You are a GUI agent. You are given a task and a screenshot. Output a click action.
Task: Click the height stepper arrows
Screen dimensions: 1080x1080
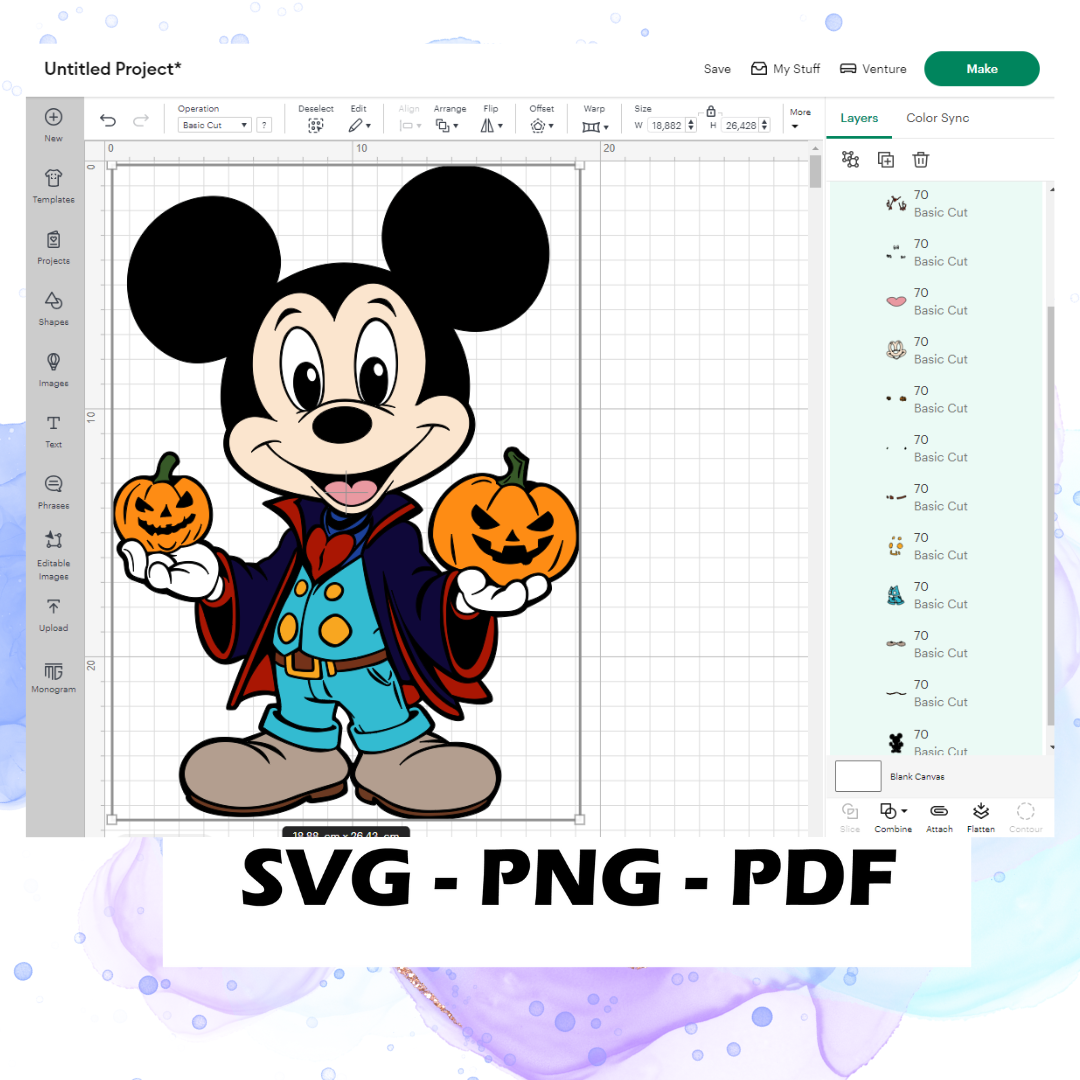click(765, 125)
